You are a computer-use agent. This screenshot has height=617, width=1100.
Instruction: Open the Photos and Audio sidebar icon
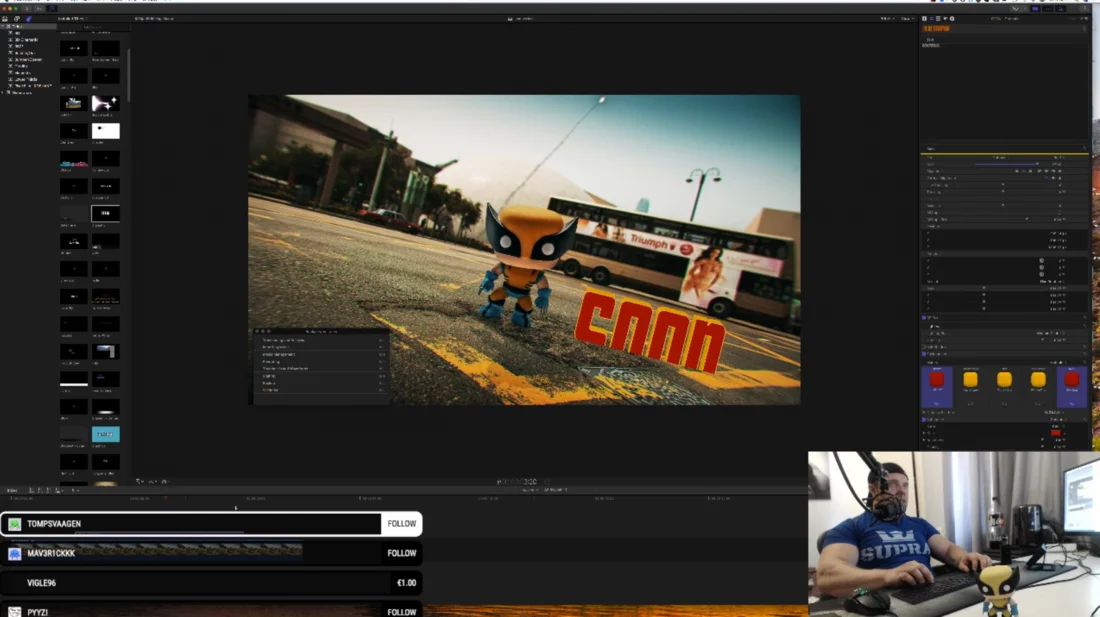(x=17, y=18)
